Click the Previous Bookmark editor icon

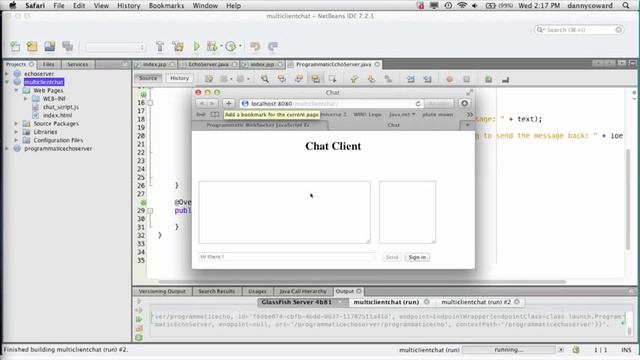[x=354, y=79]
